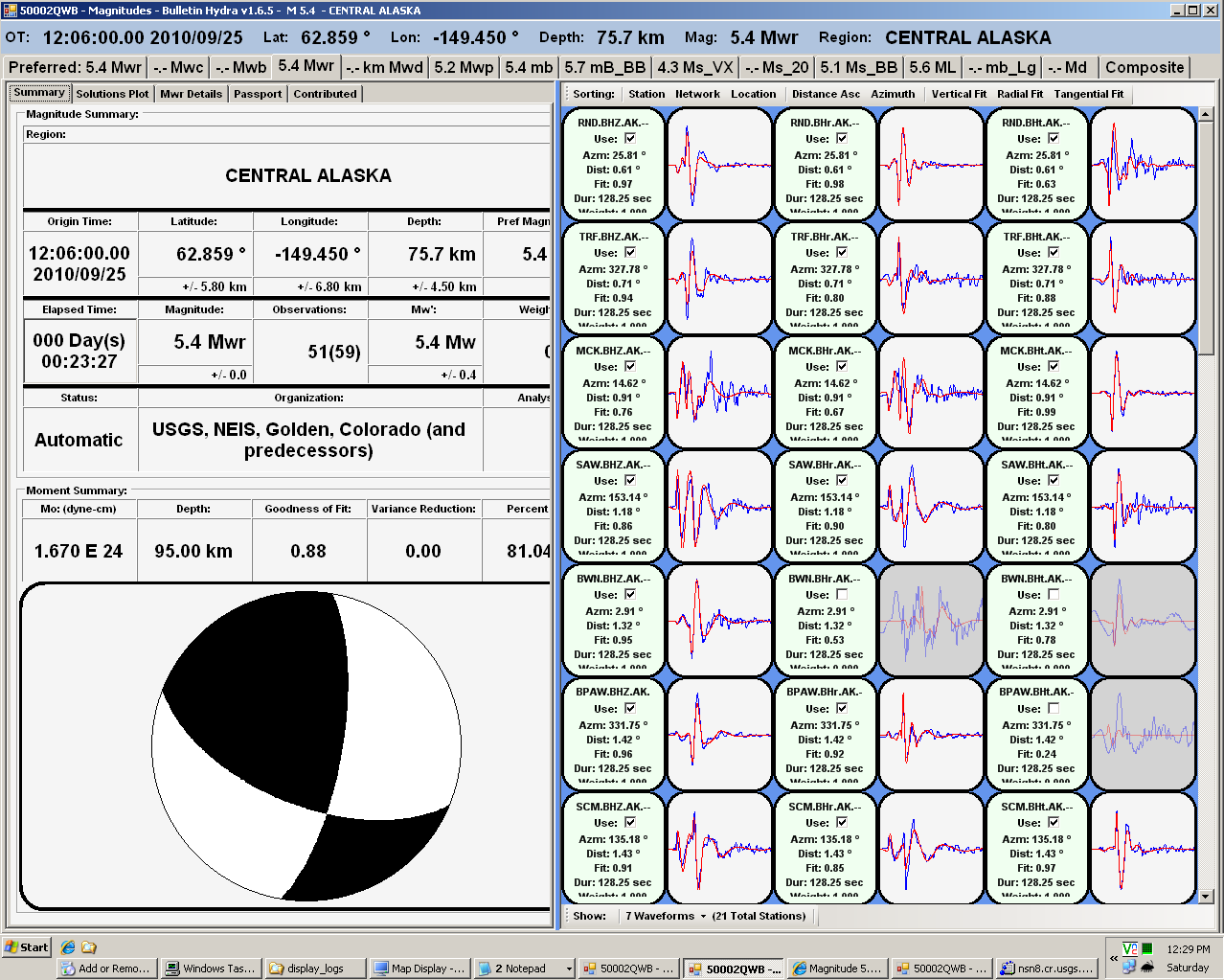Toggle Use for SAW.BHr.AK
The width and height of the screenshot is (1224, 980).
click(842, 480)
